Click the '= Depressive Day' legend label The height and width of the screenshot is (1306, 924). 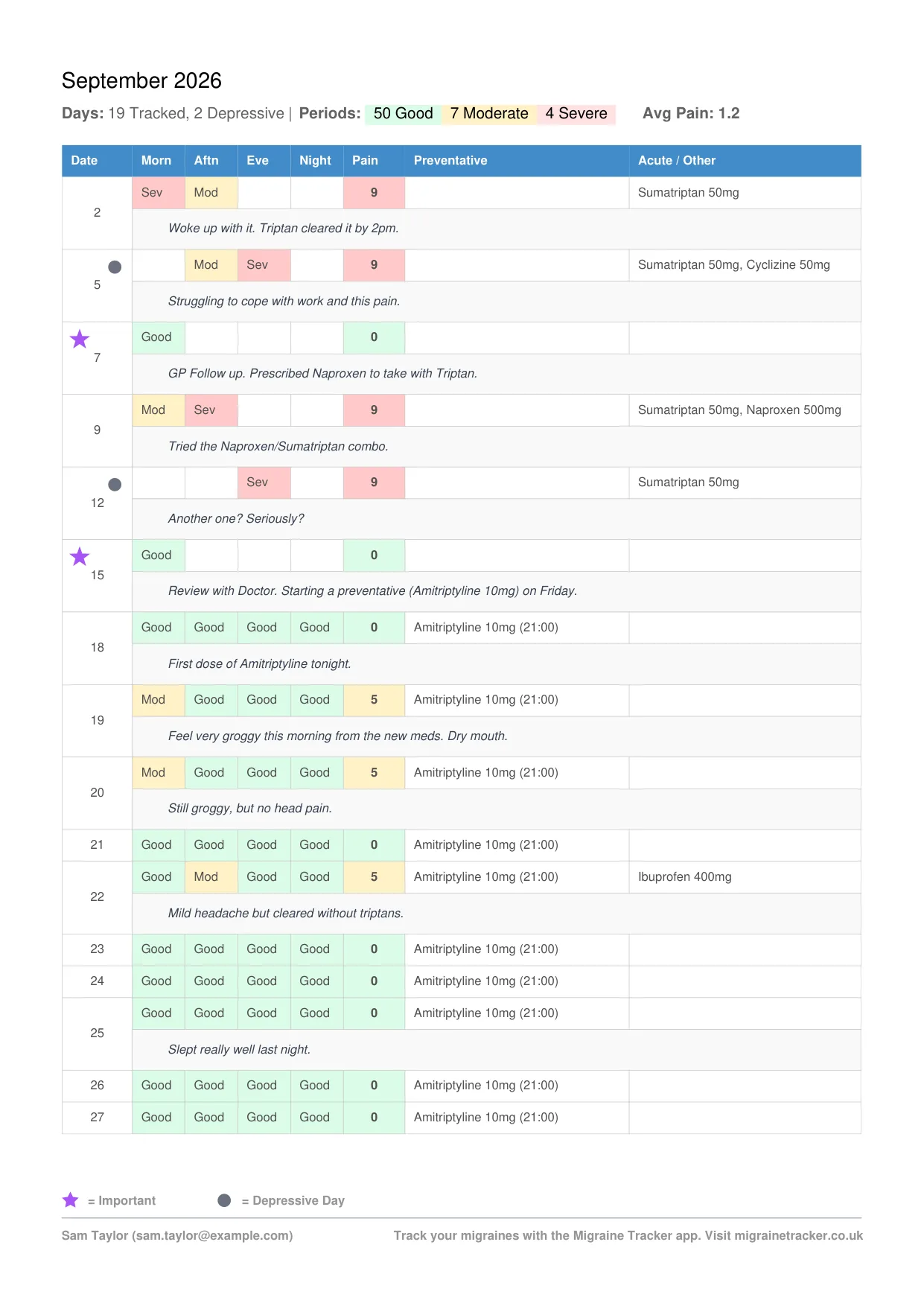[293, 1201]
